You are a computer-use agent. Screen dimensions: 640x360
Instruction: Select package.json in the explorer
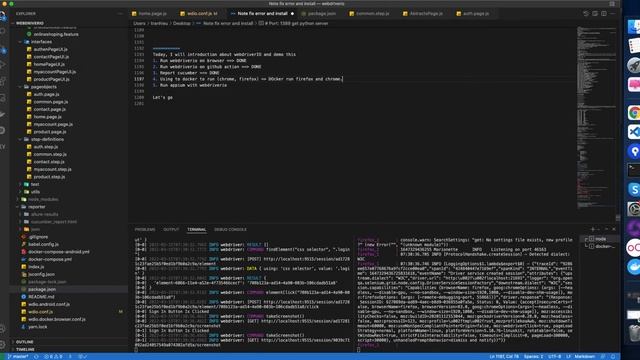pos(42,289)
